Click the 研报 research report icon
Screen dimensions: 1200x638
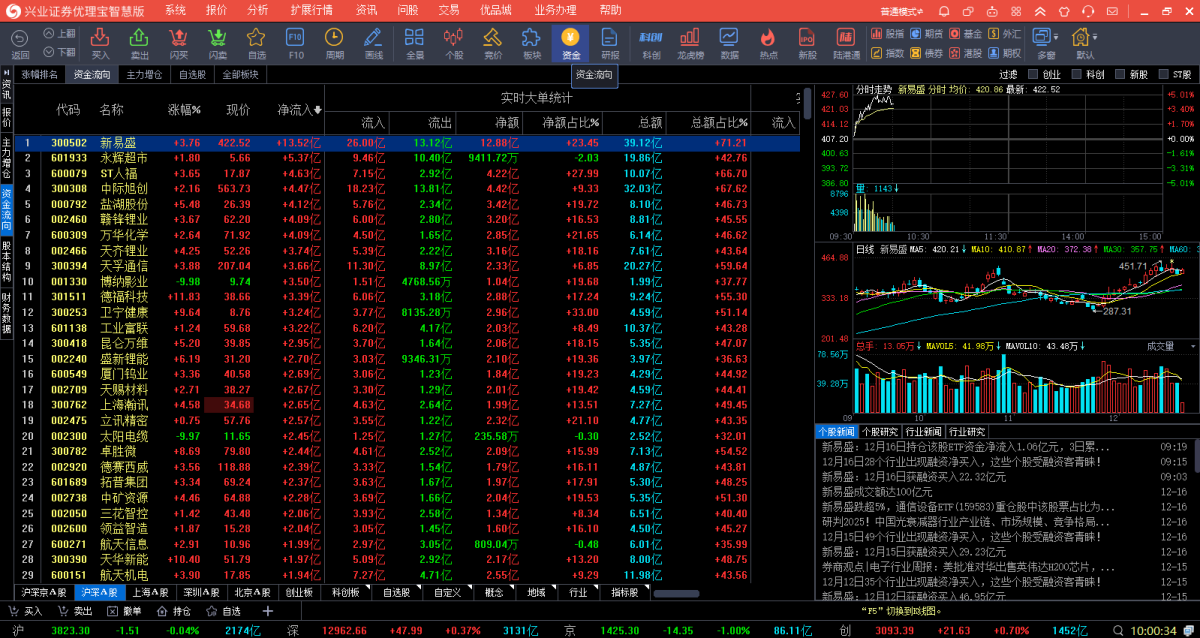[x=610, y=43]
